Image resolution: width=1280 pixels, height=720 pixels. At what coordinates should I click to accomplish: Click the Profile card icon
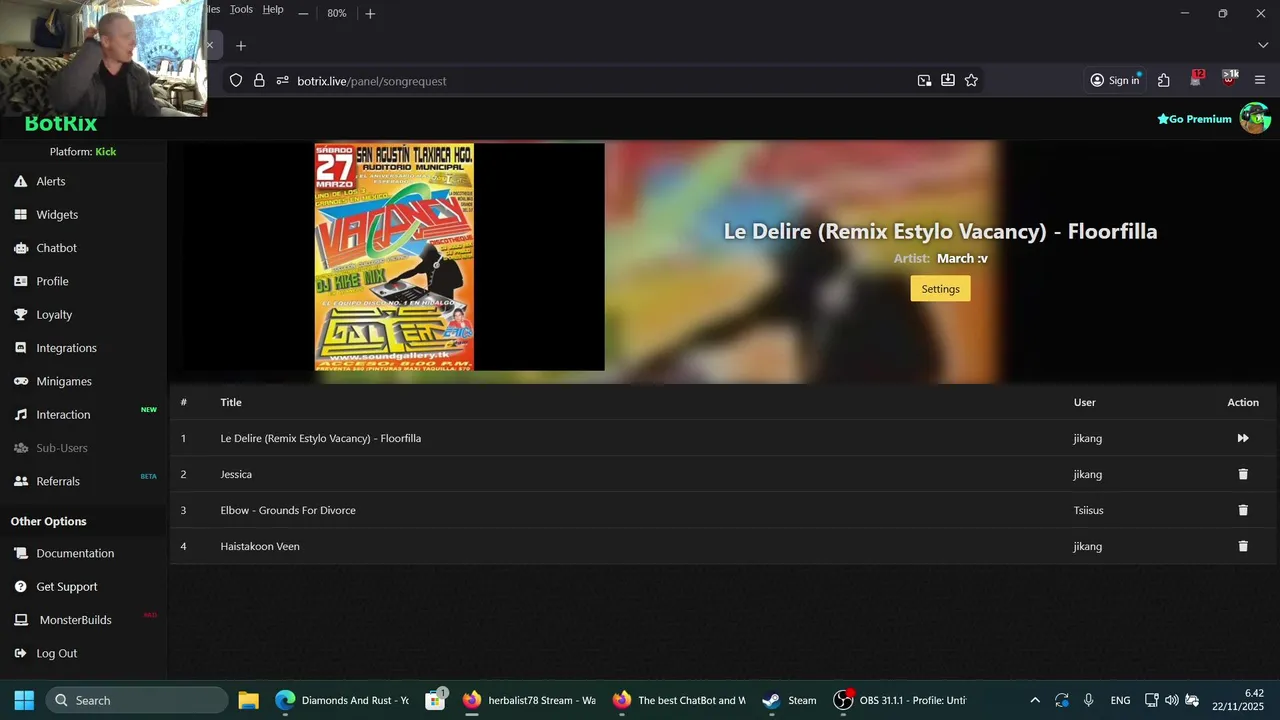(x=20, y=281)
